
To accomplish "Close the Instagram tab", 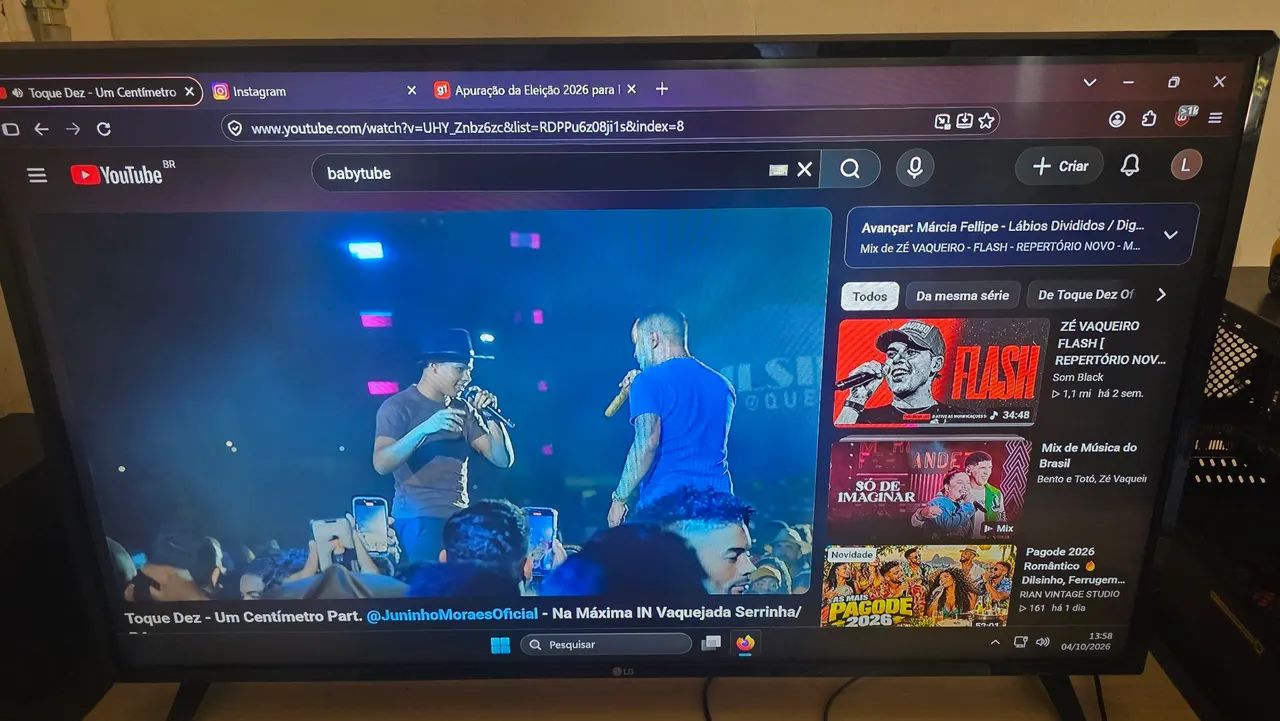I will click(411, 90).
